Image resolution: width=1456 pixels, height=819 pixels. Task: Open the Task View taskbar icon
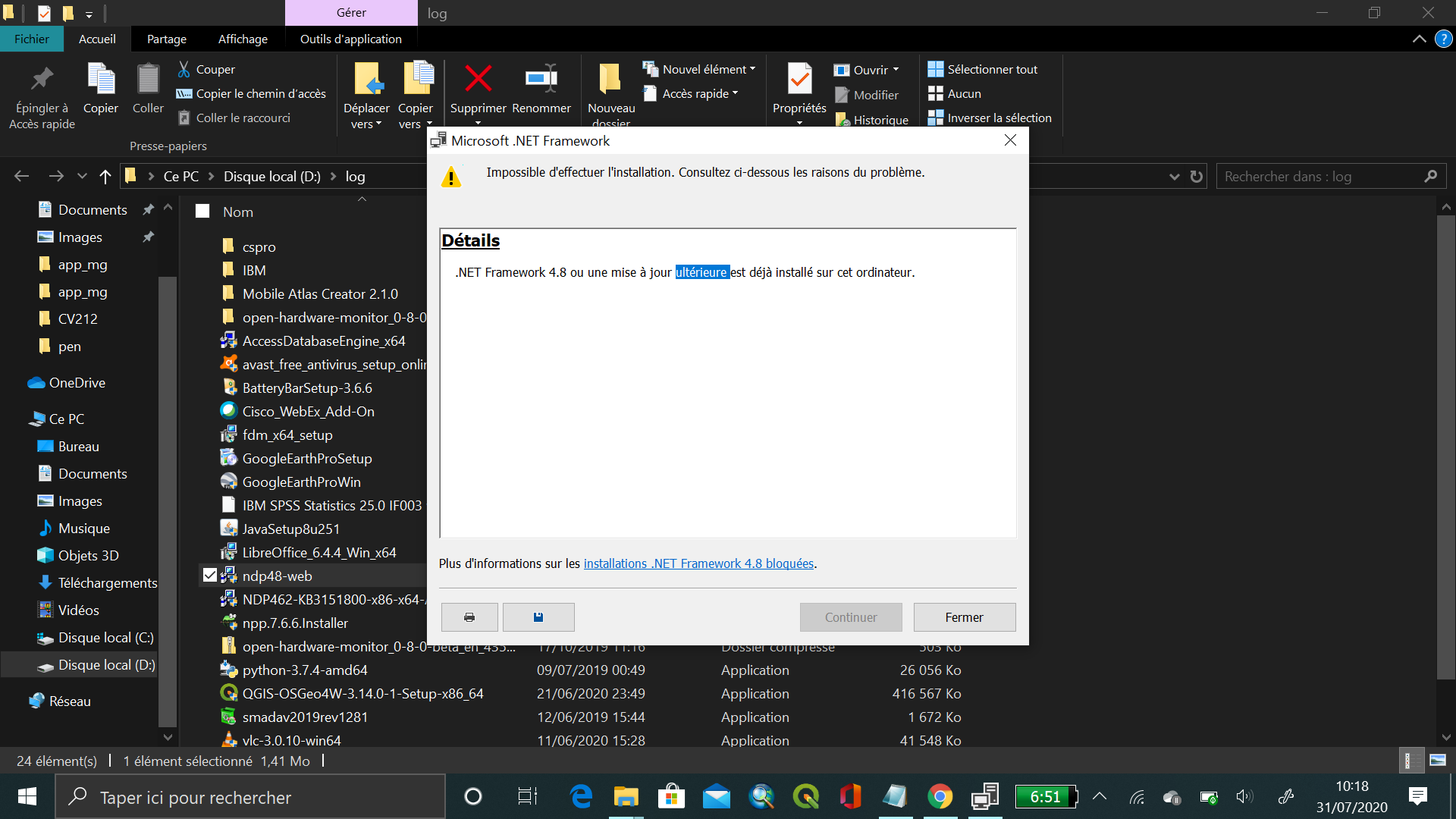(x=527, y=796)
